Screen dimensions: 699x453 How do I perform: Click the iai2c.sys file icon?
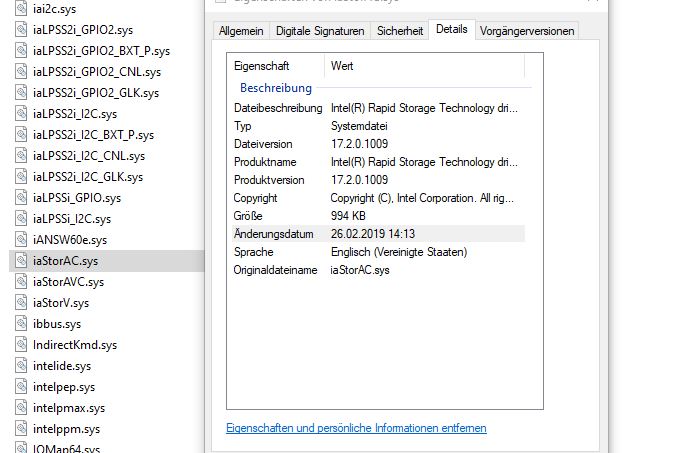point(21,8)
